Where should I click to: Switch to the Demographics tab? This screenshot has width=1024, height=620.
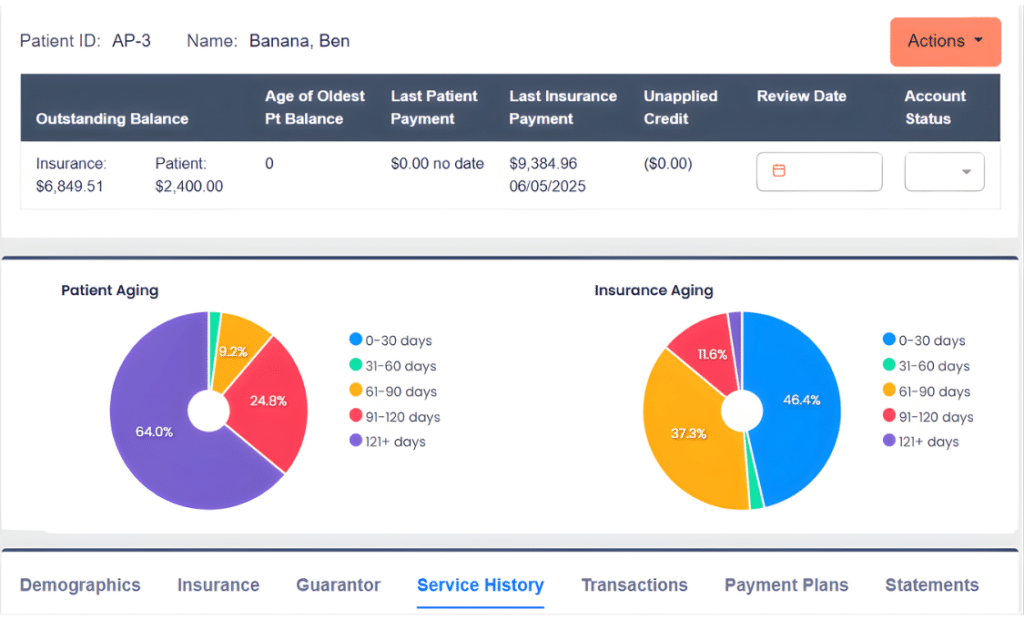(80, 585)
